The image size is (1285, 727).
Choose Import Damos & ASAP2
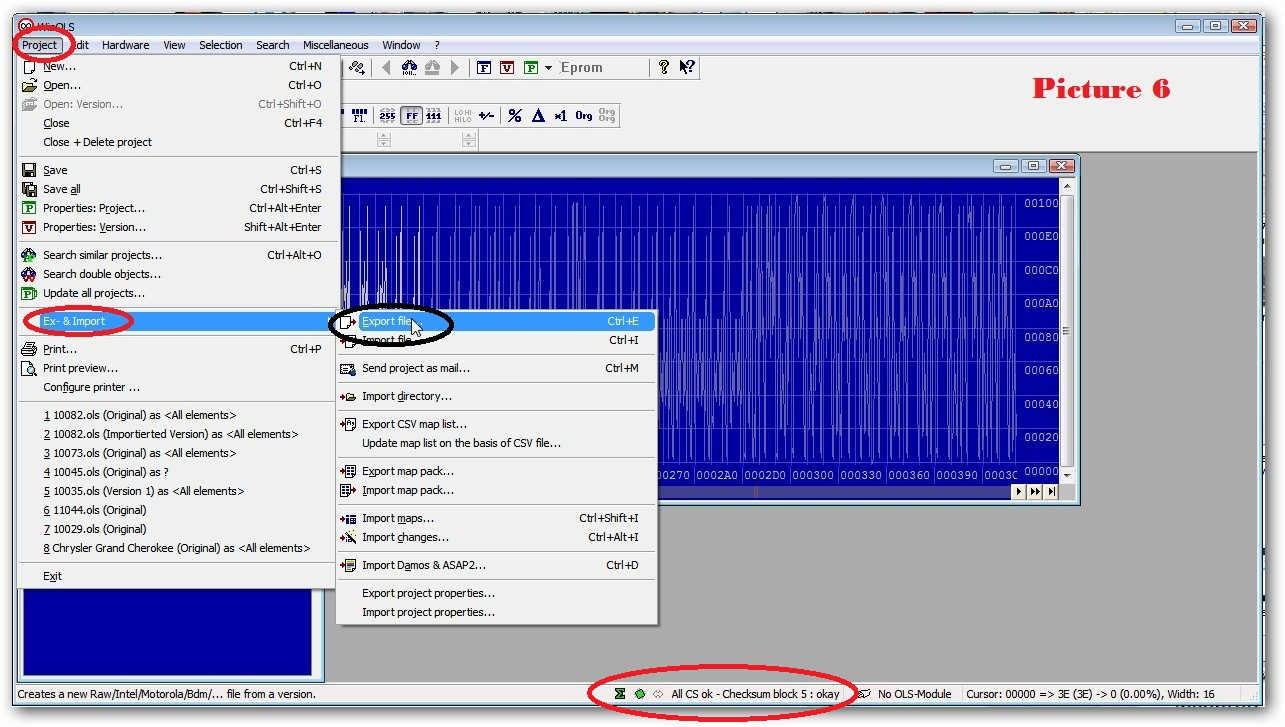tap(497, 565)
